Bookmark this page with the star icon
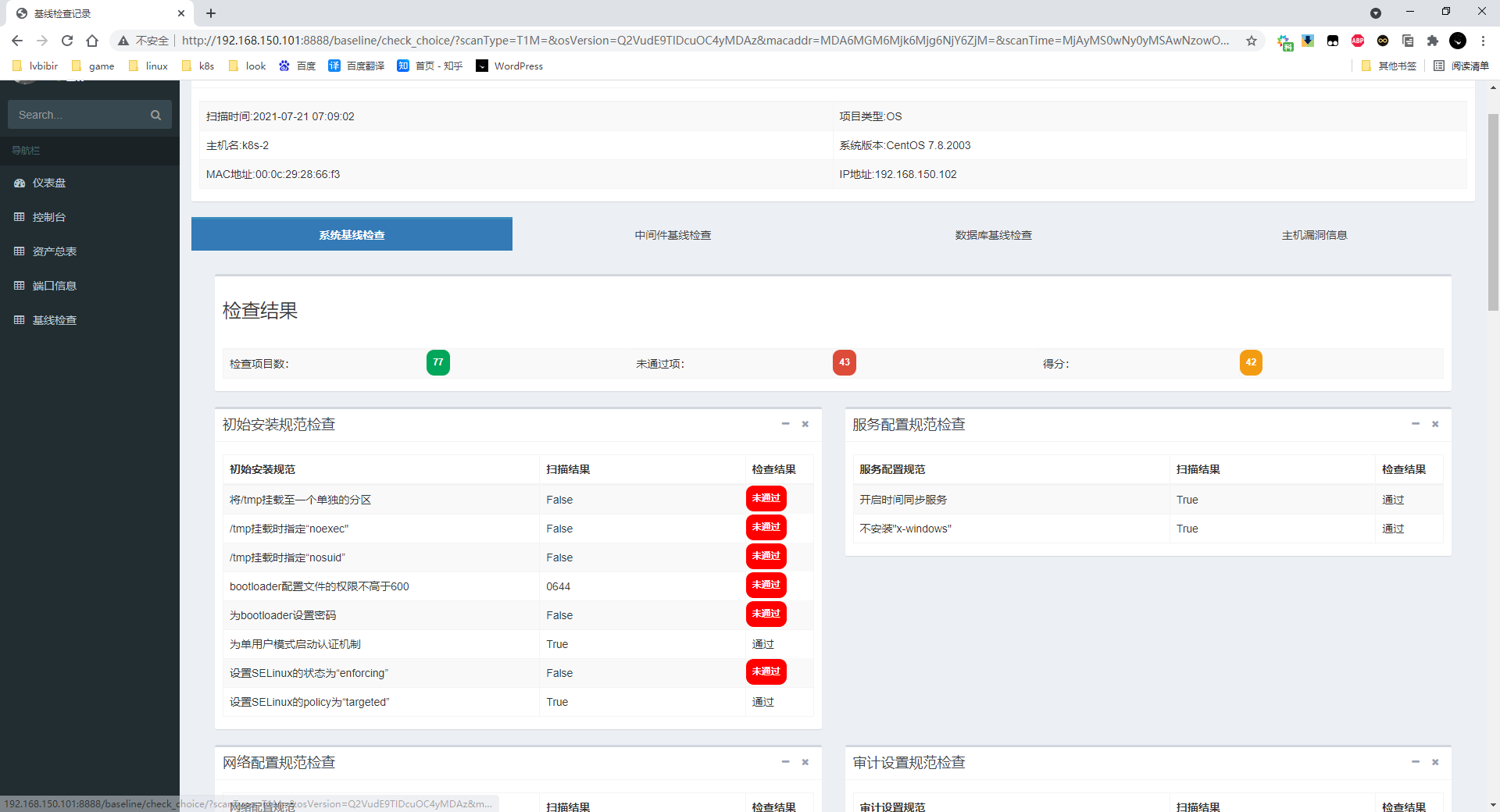This screenshot has width=1500, height=812. click(1252, 41)
